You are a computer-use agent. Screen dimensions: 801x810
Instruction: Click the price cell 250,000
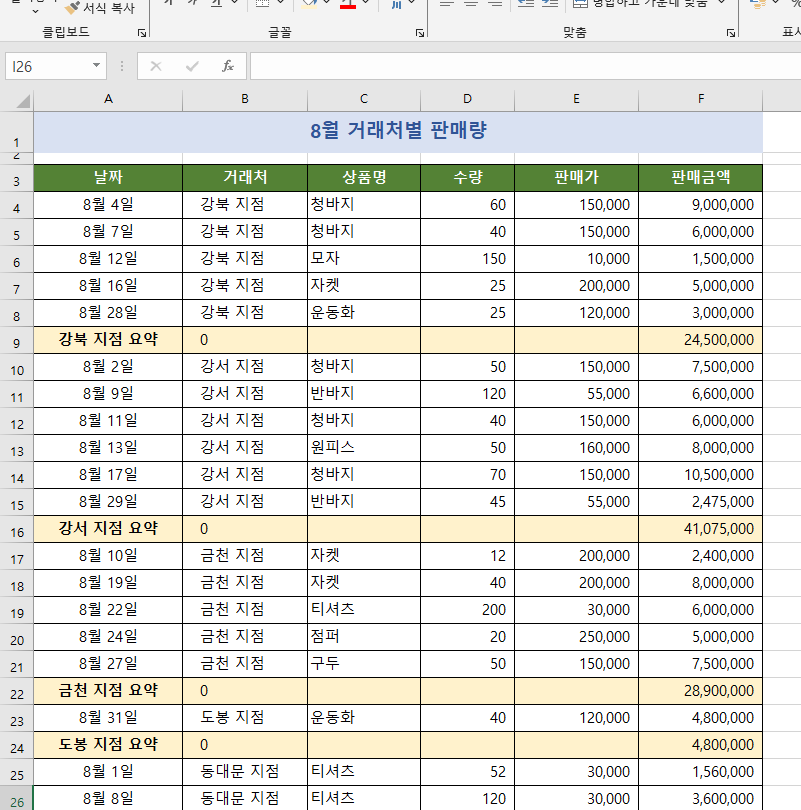click(576, 637)
